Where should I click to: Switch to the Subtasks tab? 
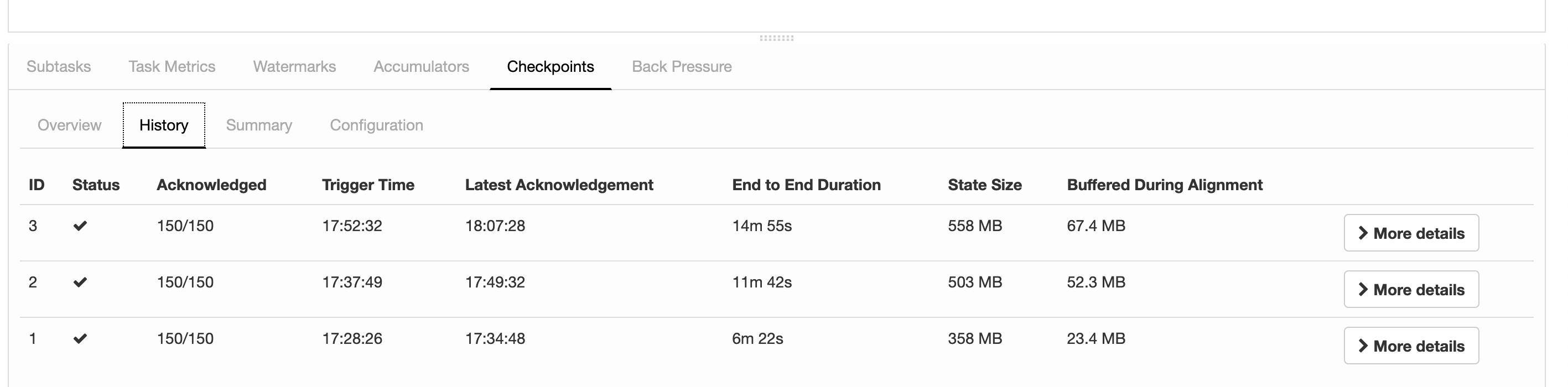click(x=59, y=66)
